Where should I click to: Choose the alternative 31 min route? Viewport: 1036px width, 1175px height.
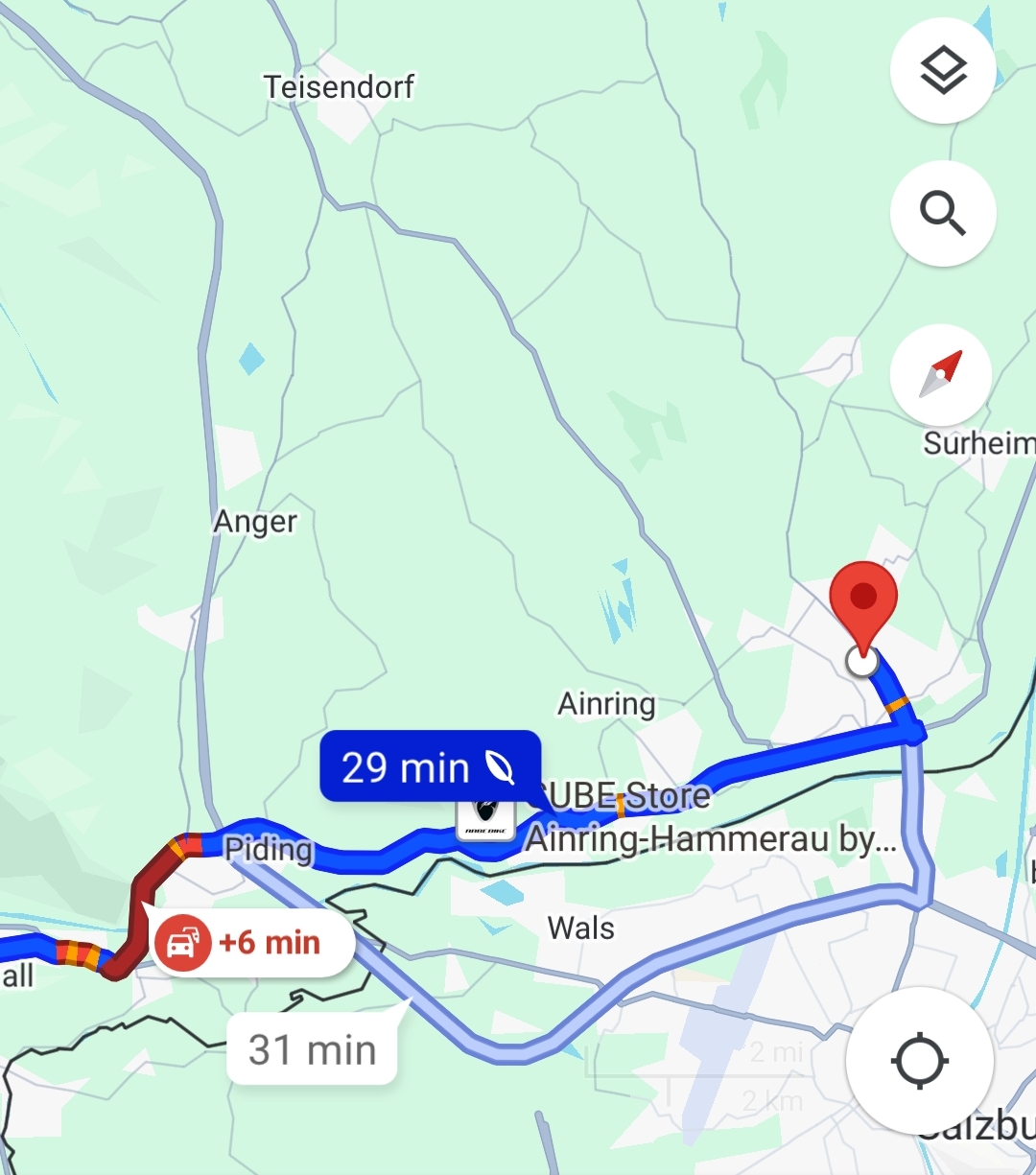pyautogui.click(x=313, y=1049)
